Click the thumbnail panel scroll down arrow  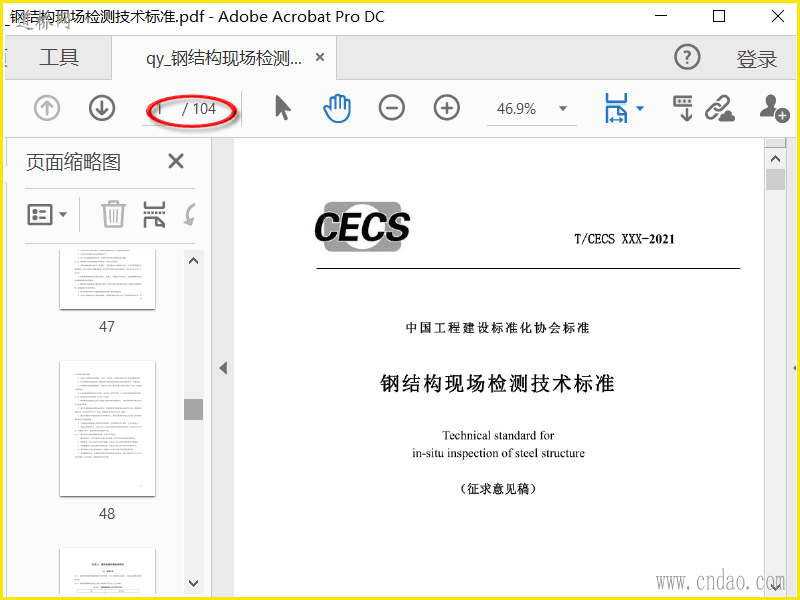coord(193,583)
